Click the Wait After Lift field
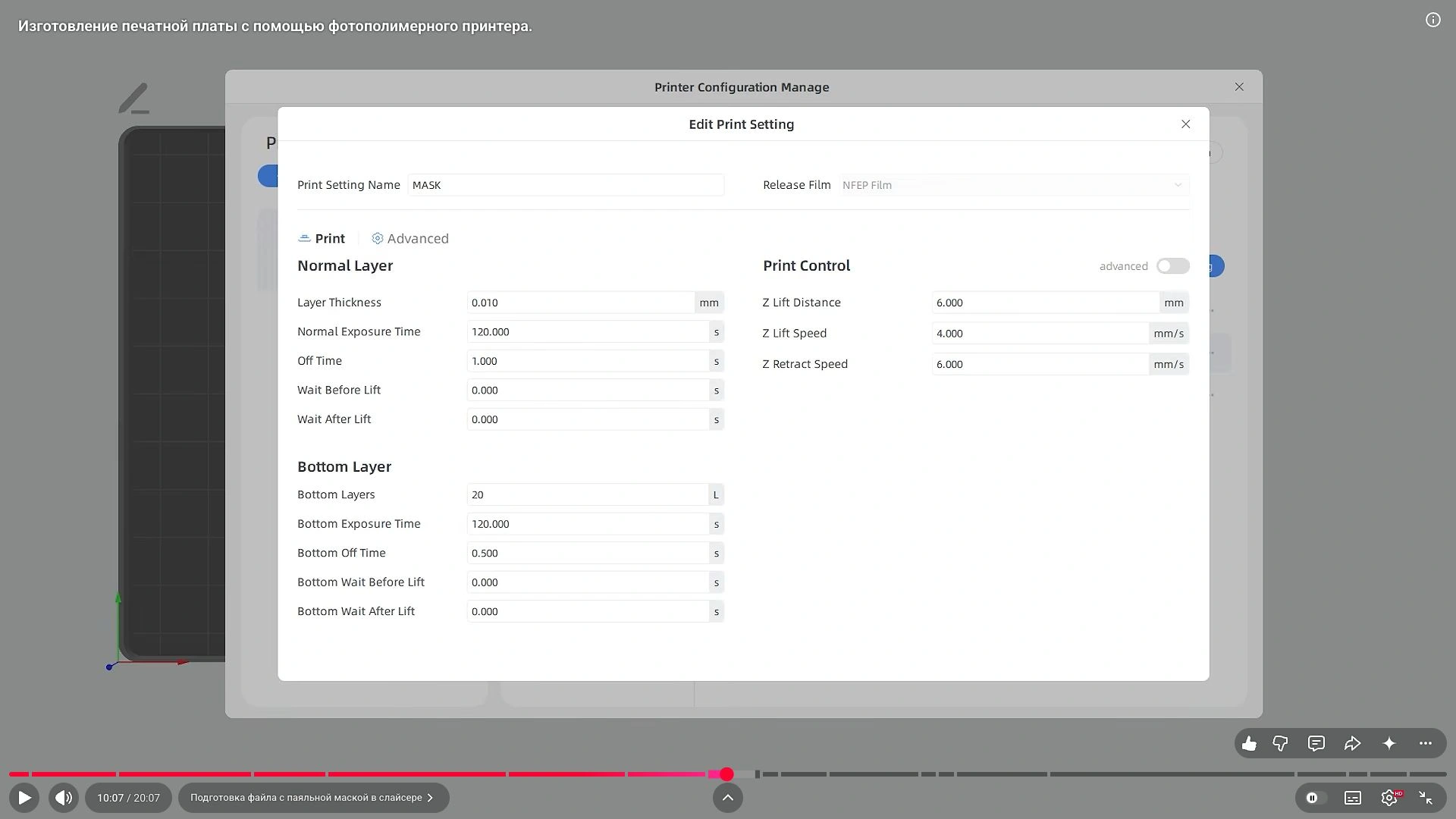Viewport: 1456px width, 819px height. [588, 419]
